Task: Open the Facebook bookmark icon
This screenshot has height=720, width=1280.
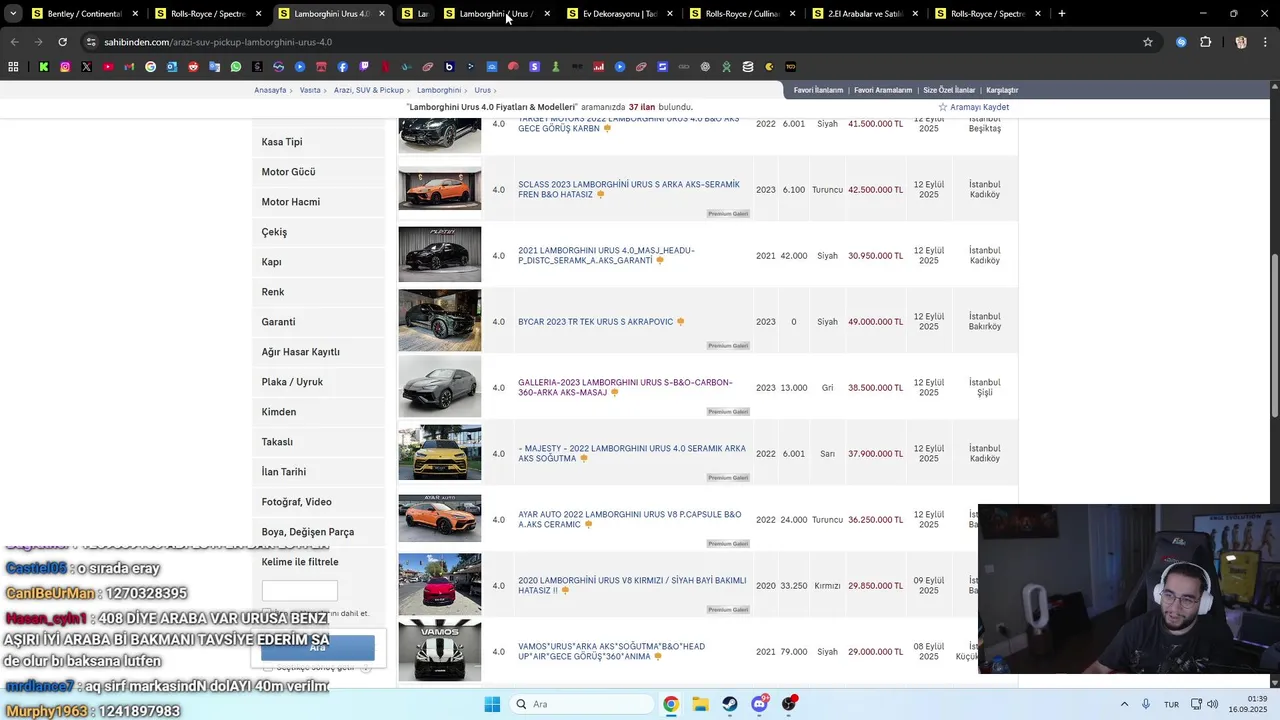Action: pos(343,67)
